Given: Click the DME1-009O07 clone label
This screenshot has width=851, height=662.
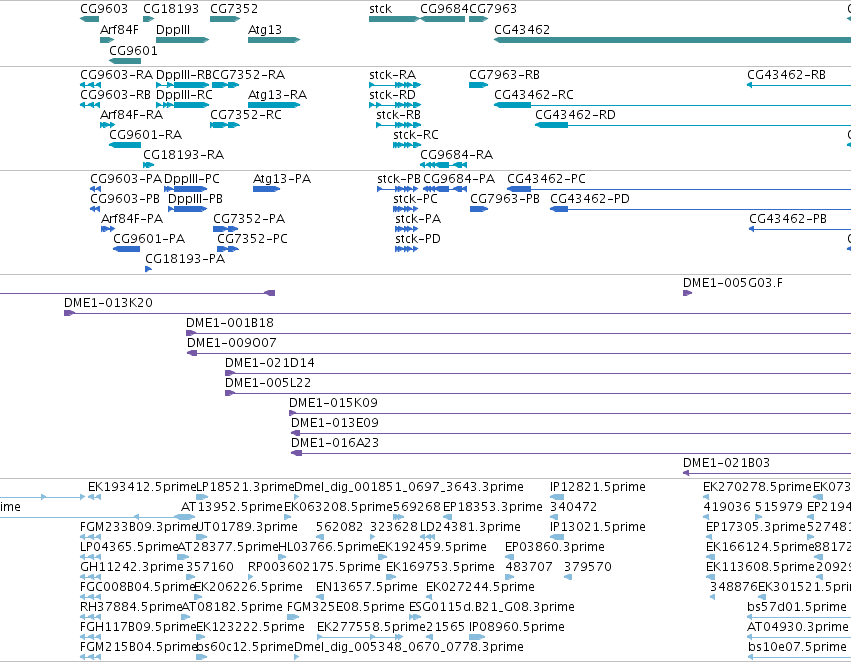Looking at the screenshot, I should [x=232, y=343].
